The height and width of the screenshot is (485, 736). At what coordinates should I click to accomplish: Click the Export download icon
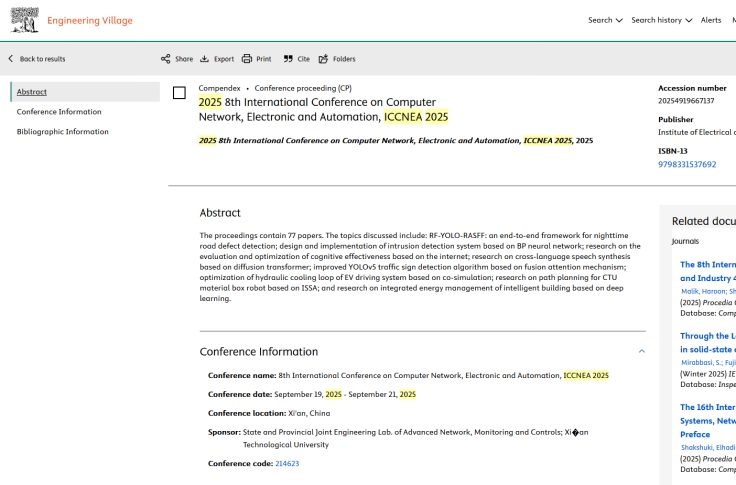[x=205, y=59]
